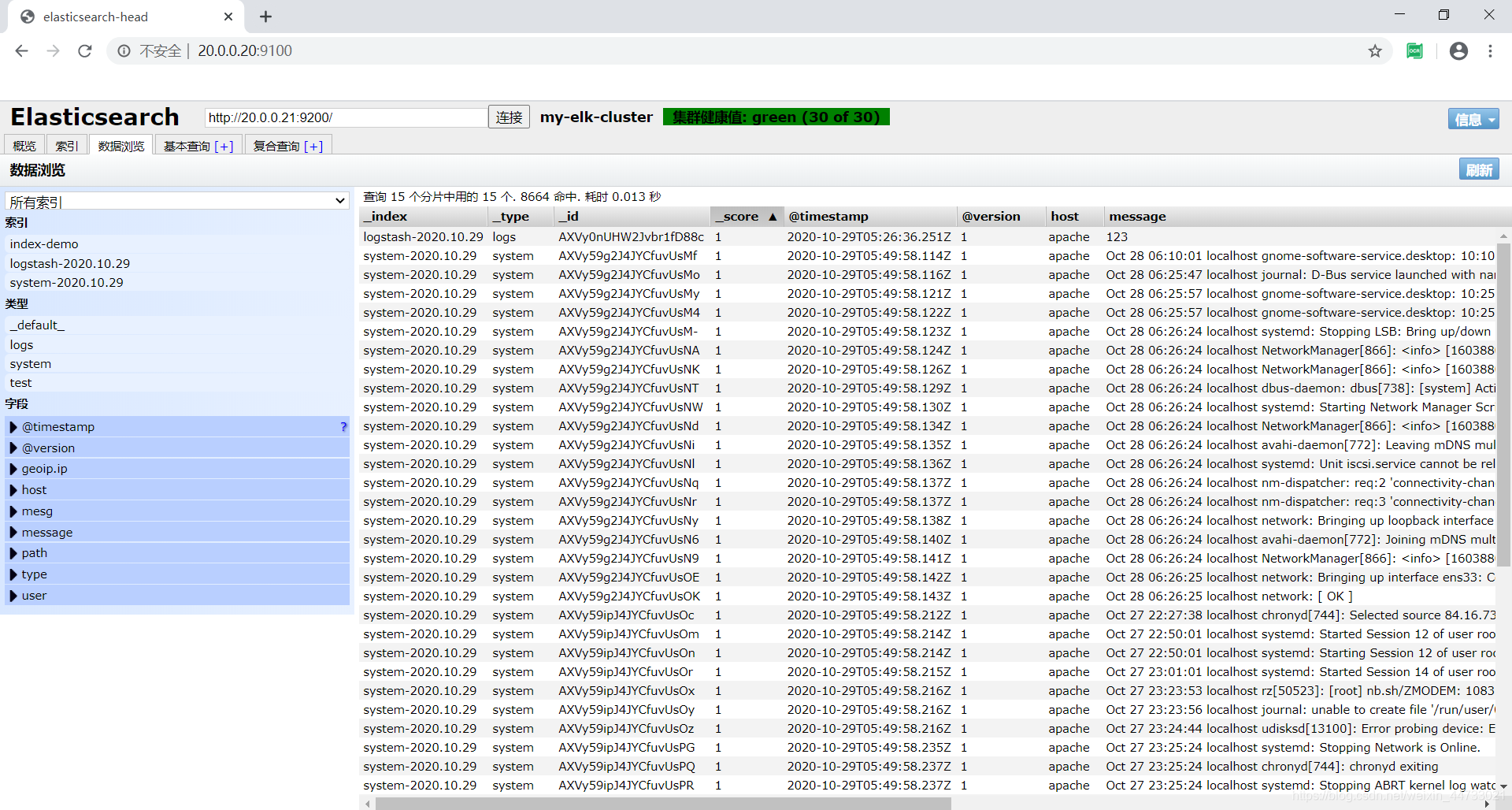Open the browser three-dot menu

pyautogui.click(x=1490, y=50)
